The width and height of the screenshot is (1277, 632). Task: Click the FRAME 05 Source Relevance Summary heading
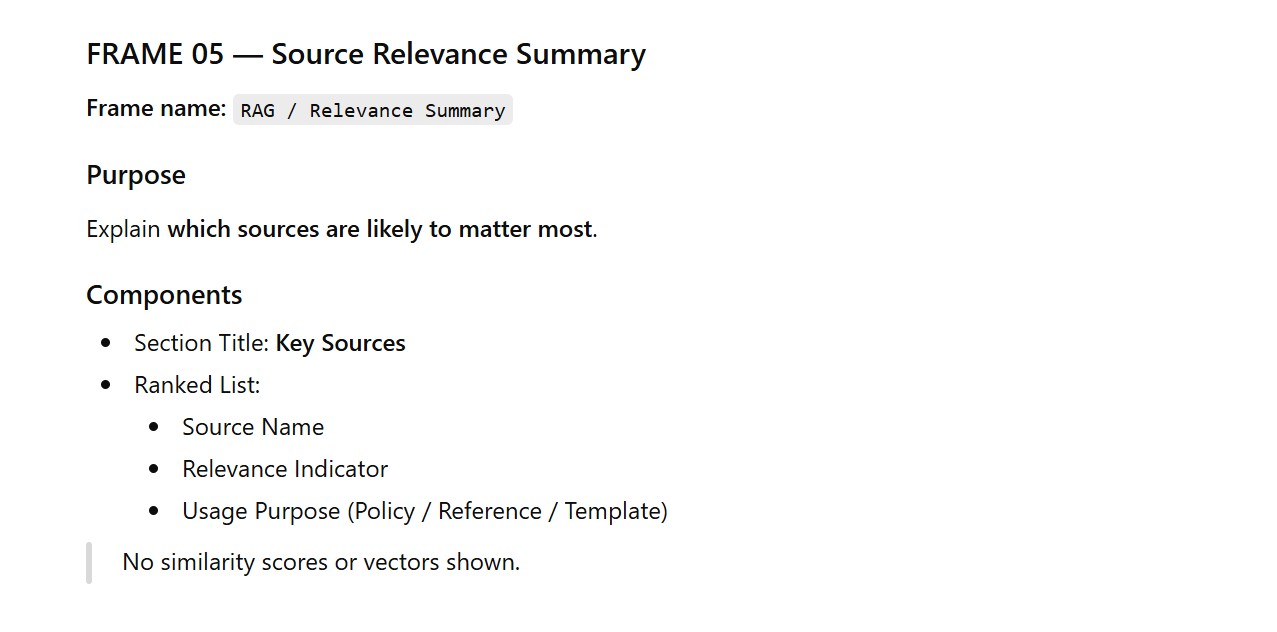point(366,54)
